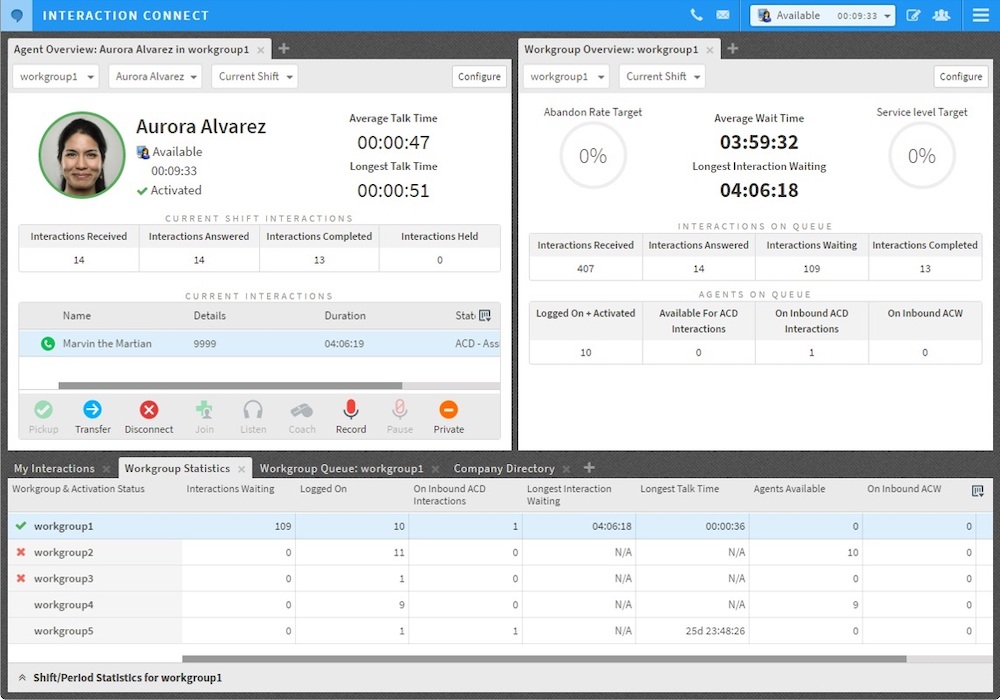1000x700 pixels.
Task: Click the Listen headphones control
Action: pos(253,418)
